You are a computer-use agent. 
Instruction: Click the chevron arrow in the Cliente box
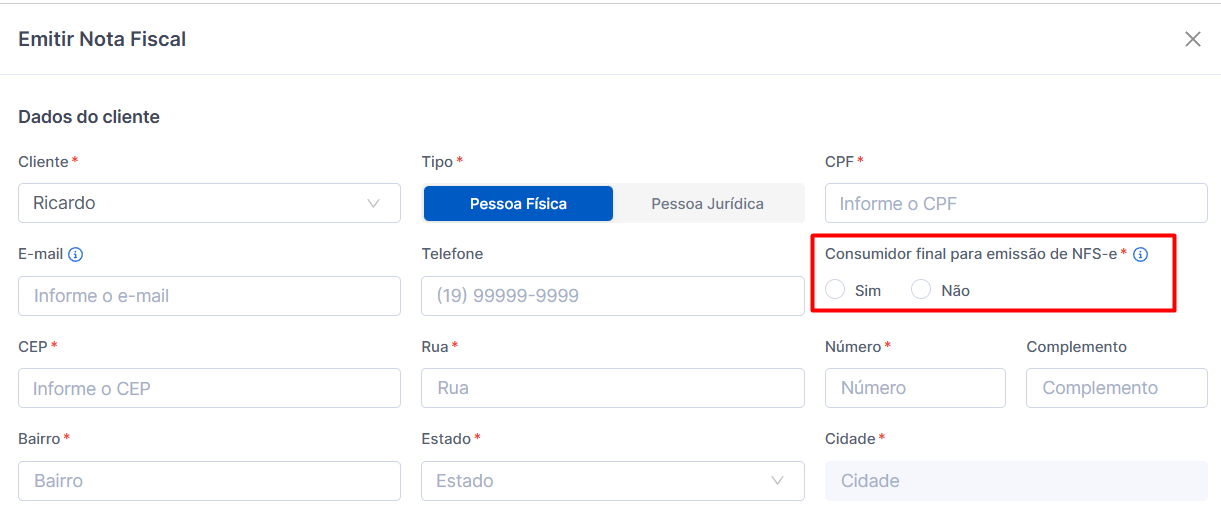point(374,203)
